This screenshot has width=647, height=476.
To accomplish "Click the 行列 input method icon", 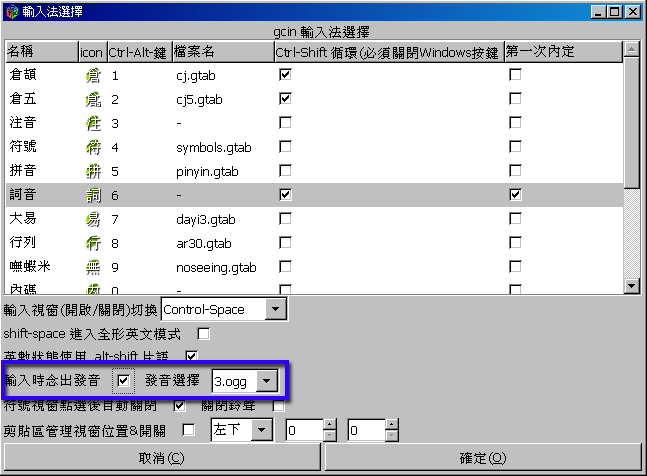I will (x=93, y=243).
